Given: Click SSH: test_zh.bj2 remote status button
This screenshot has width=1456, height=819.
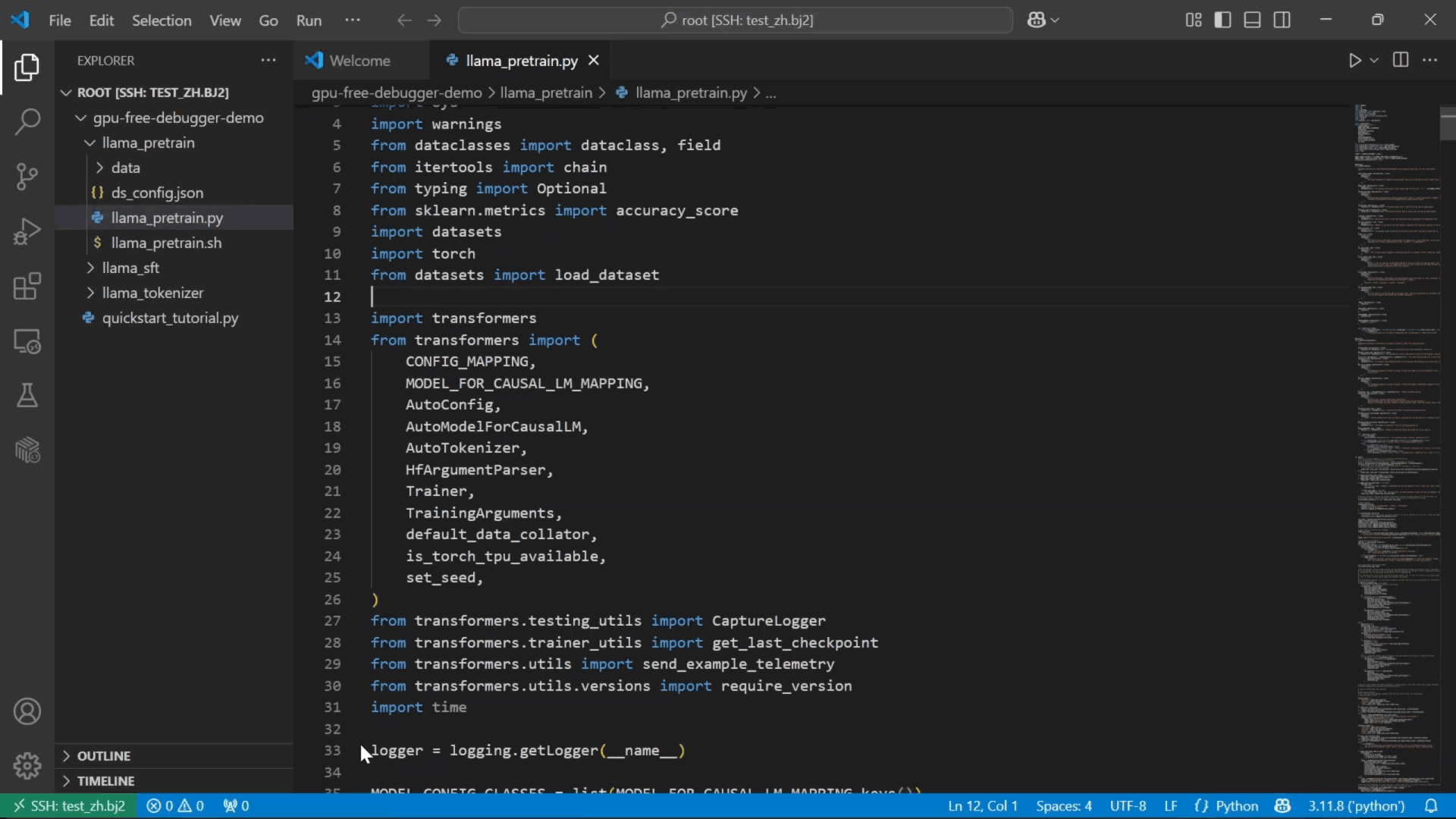Looking at the screenshot, I should (x=68, y=806).
